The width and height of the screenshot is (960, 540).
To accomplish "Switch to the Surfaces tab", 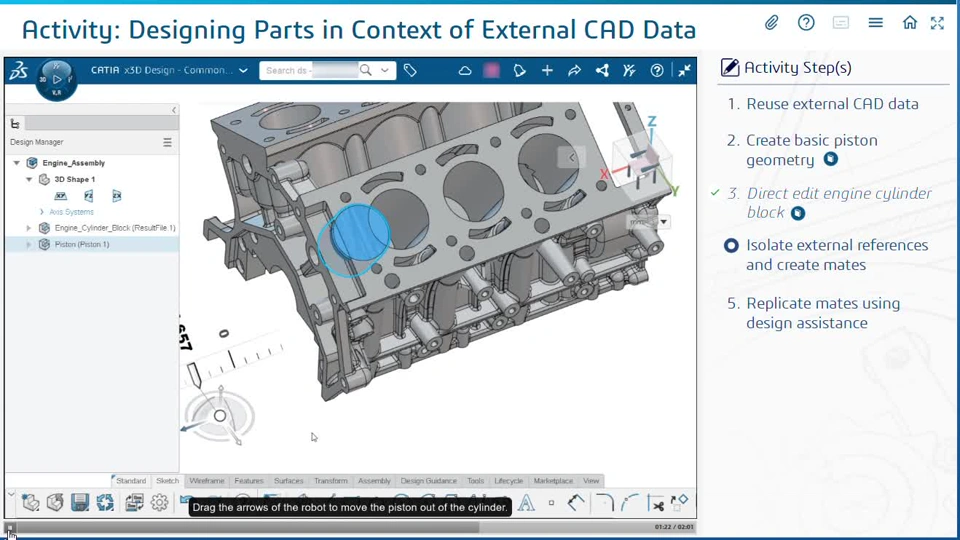I will pos(288,481).
